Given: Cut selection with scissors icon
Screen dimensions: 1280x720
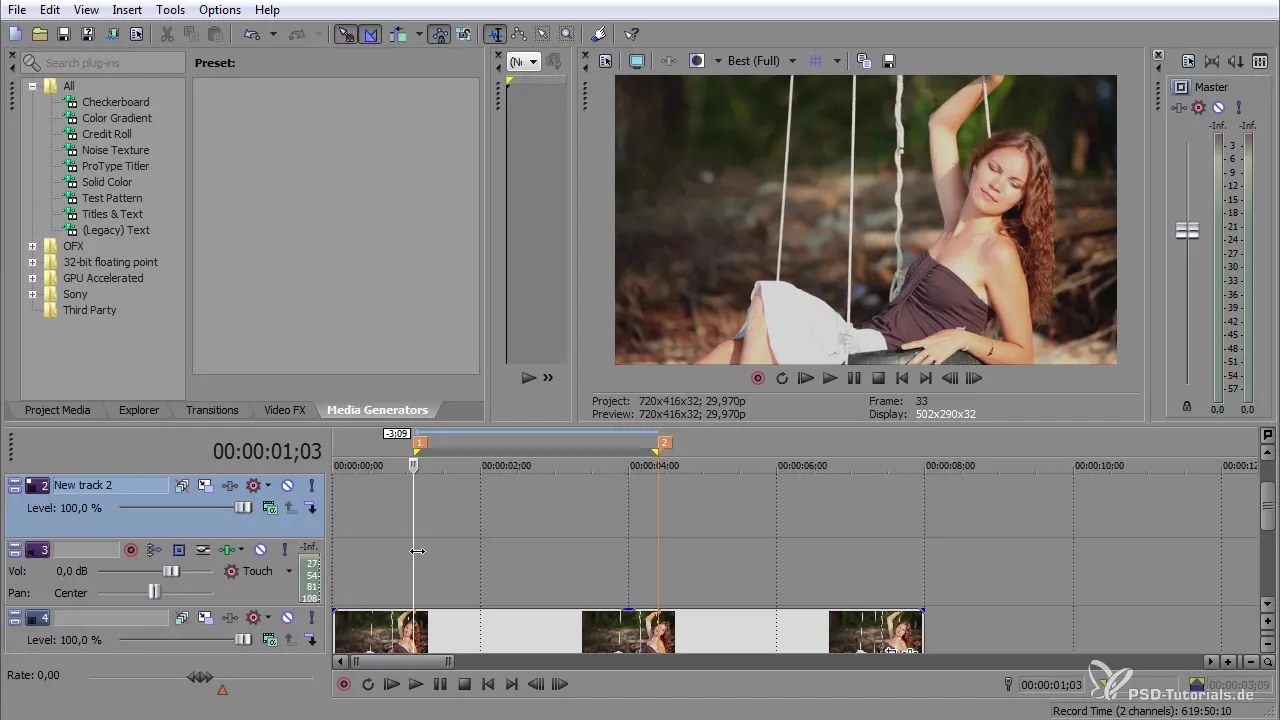Looking at the screenshot, I should pos(167,34).
